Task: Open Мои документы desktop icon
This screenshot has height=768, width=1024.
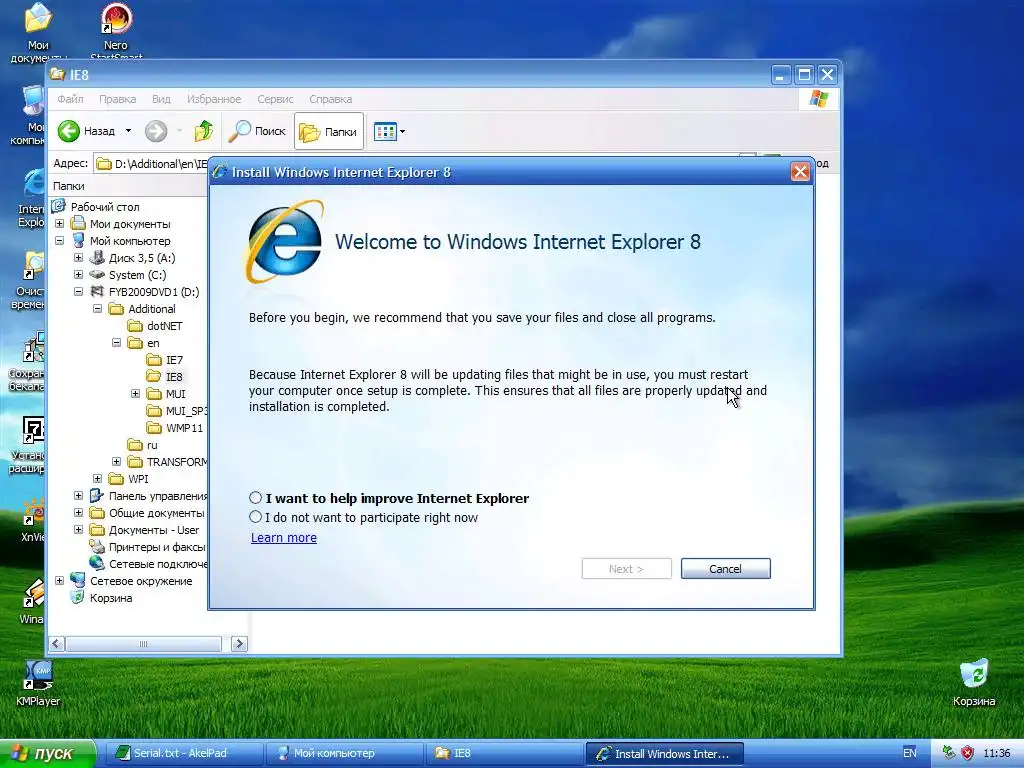Action: 38,33
